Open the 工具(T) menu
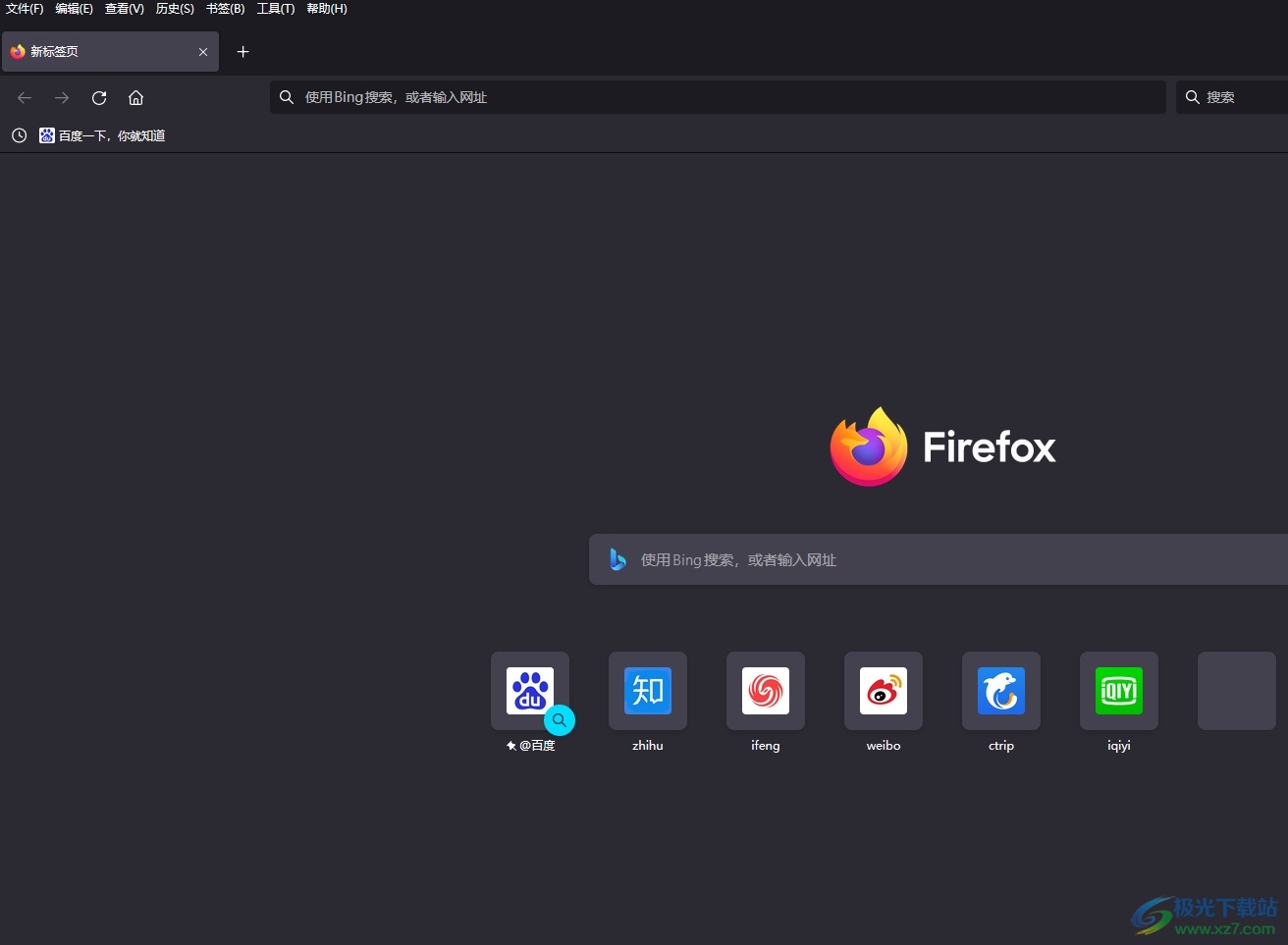This screenshot has width=1288, height=945. pyautogui.click(x=276, y=9)
